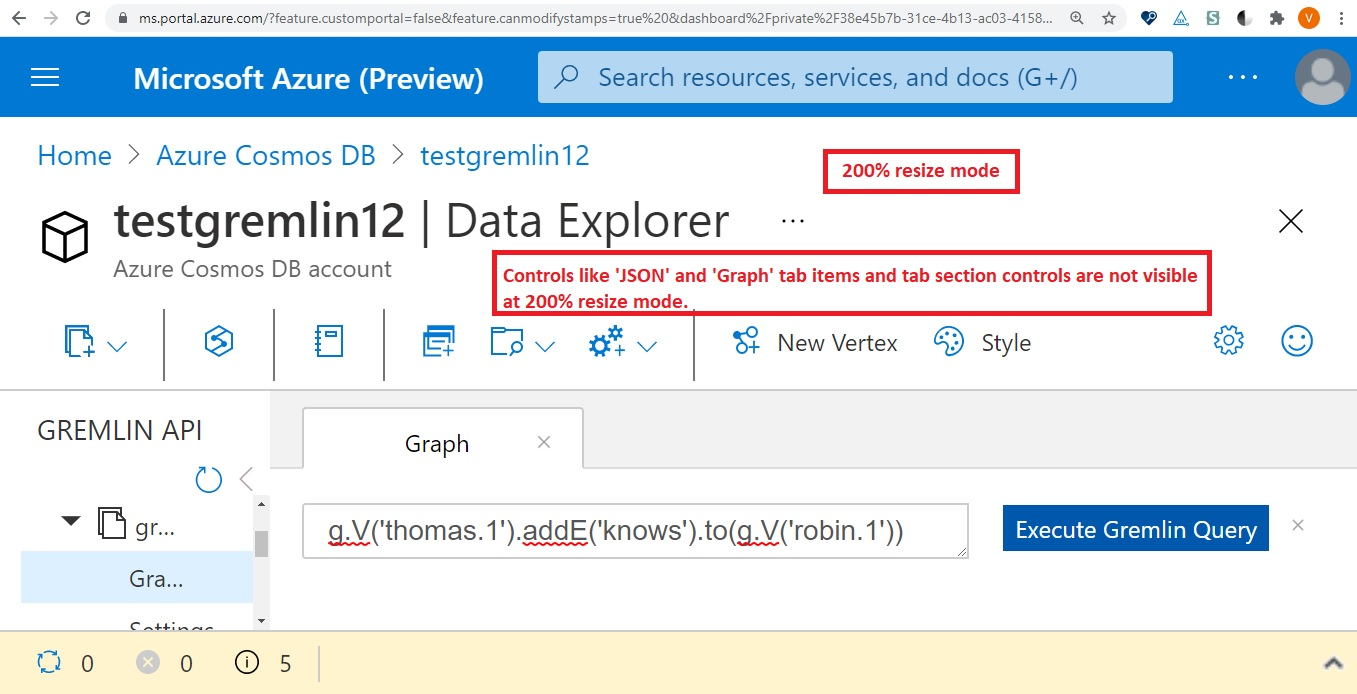Select the Style tool for graph appearance

click(983, 342)
